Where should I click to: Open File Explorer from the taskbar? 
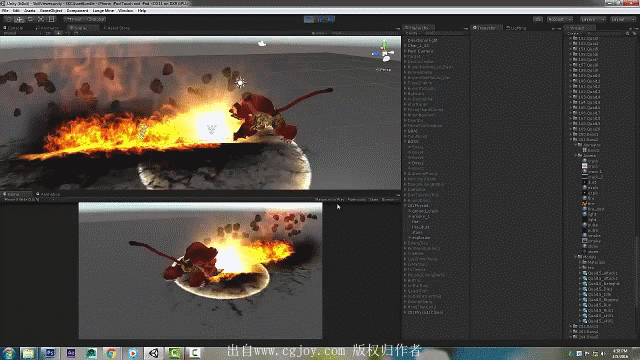28,353
